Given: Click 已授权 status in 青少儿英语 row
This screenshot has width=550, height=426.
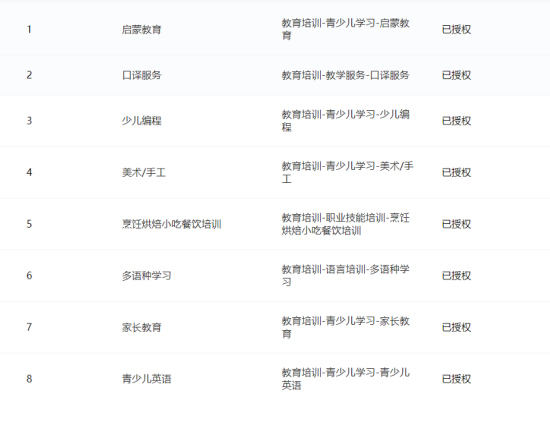Looking at the screenshot, I should [456, 379].
